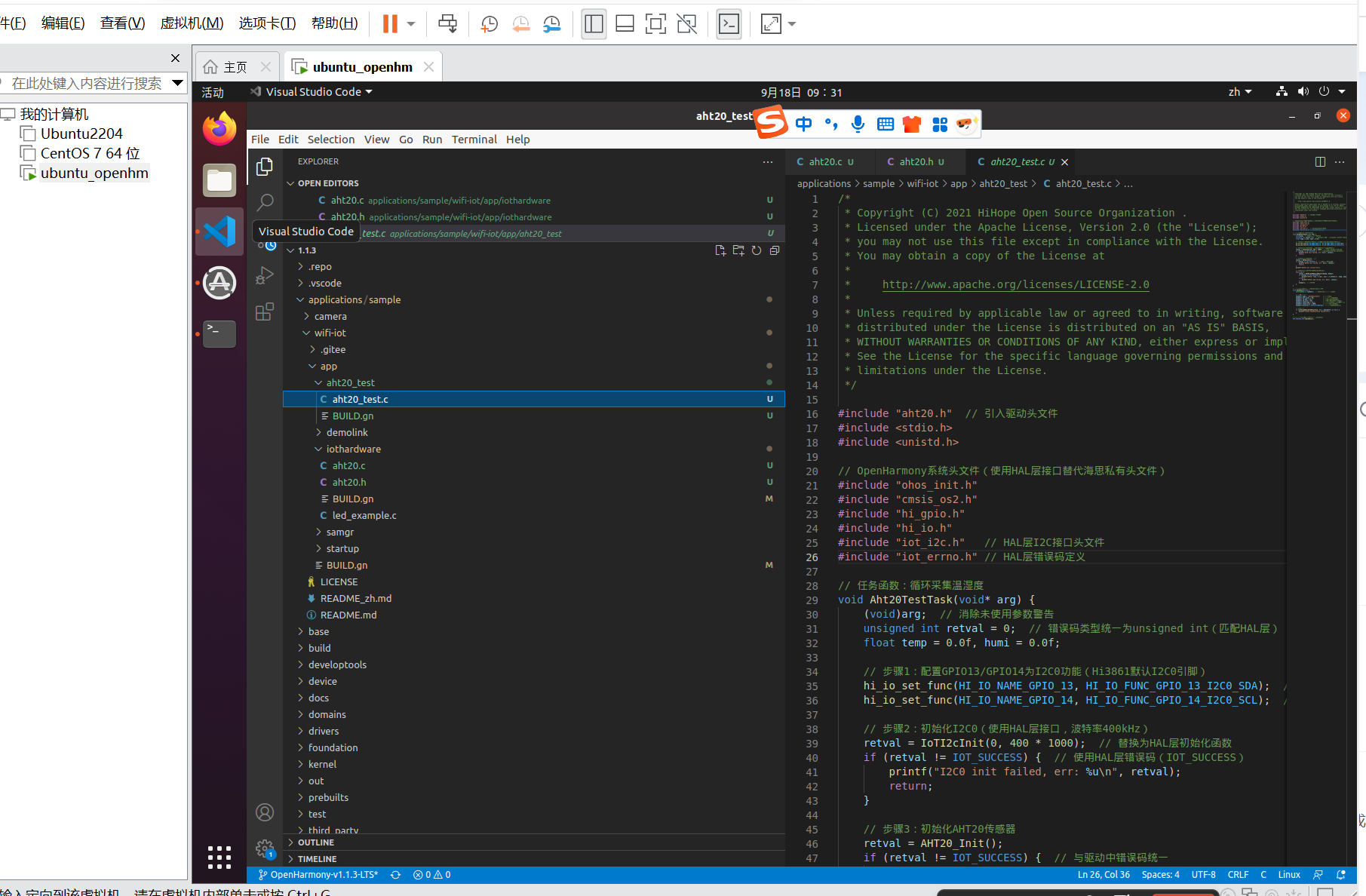The width and height of the screenshot is (1366, 896).
Task: Click OpenHarmony-v1.1.3-LTS branch in status bar
Action: [x=318, y=875]
